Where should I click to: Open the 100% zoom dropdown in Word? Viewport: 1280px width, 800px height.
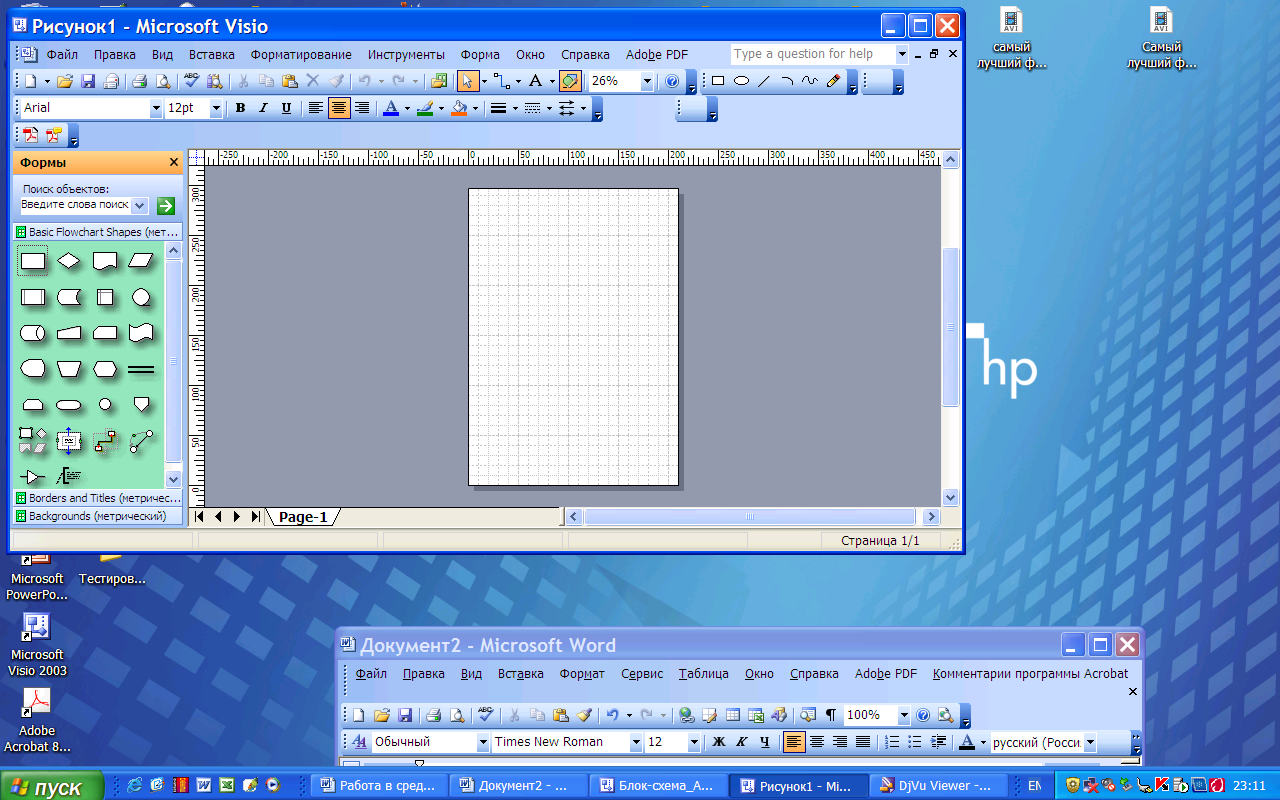pos(904,715)
